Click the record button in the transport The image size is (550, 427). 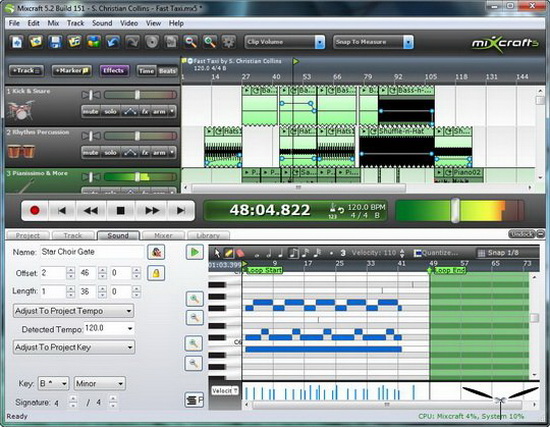(x=34, y=211)
